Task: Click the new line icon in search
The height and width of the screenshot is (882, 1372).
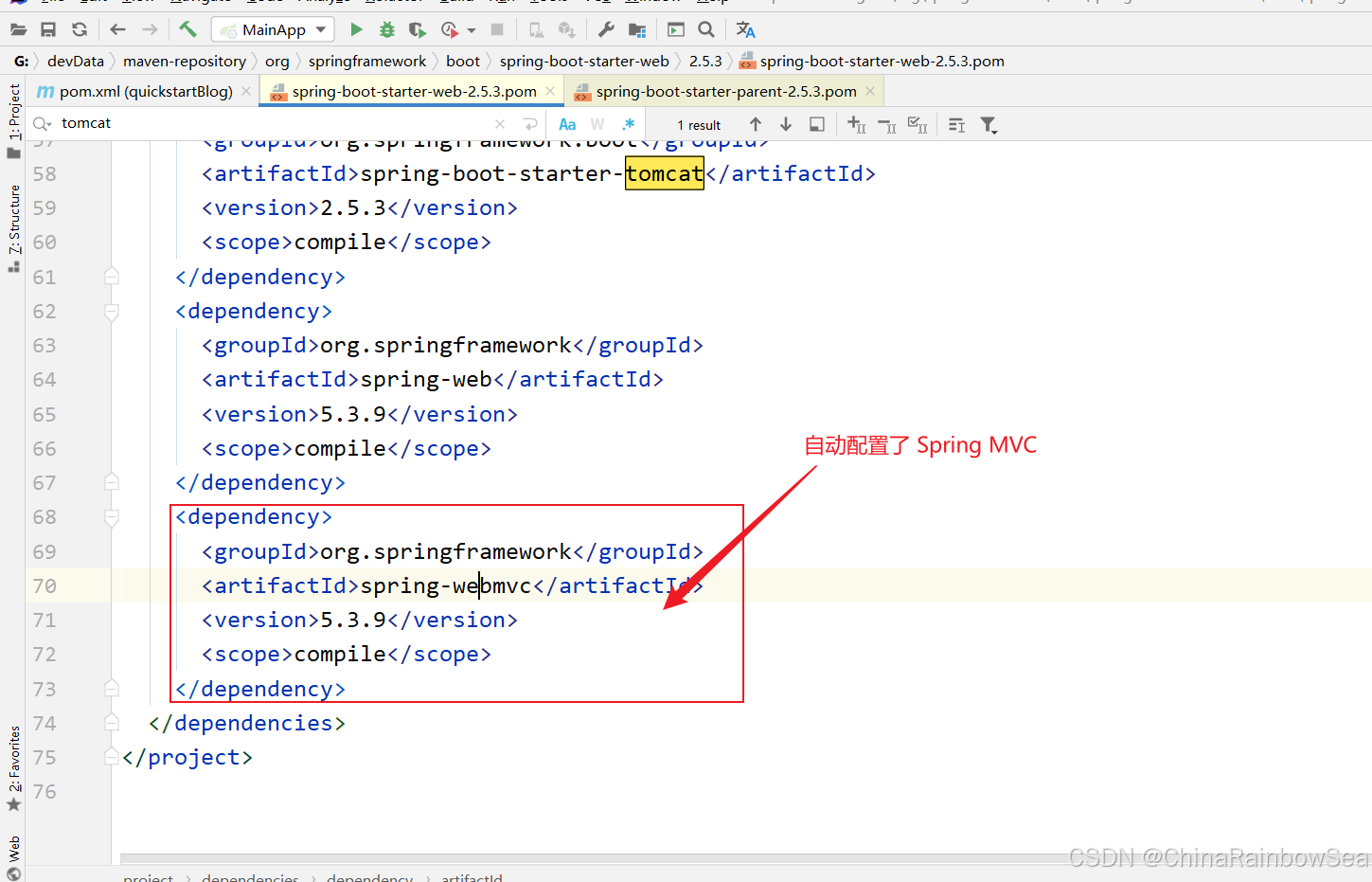Action: [x=530, y=124]
